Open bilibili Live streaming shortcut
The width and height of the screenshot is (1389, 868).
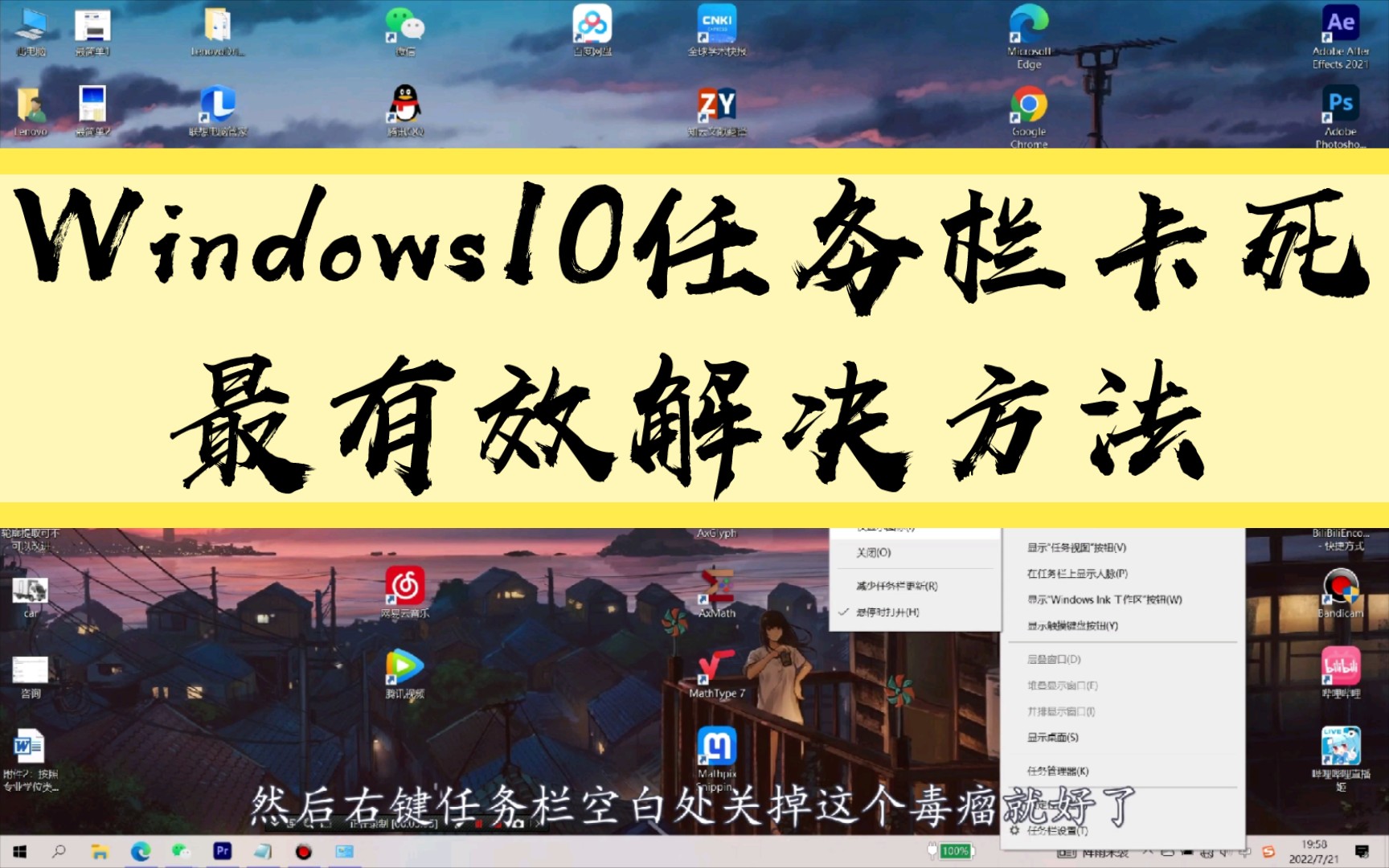pyautogui.click(x=1340, y=759)
